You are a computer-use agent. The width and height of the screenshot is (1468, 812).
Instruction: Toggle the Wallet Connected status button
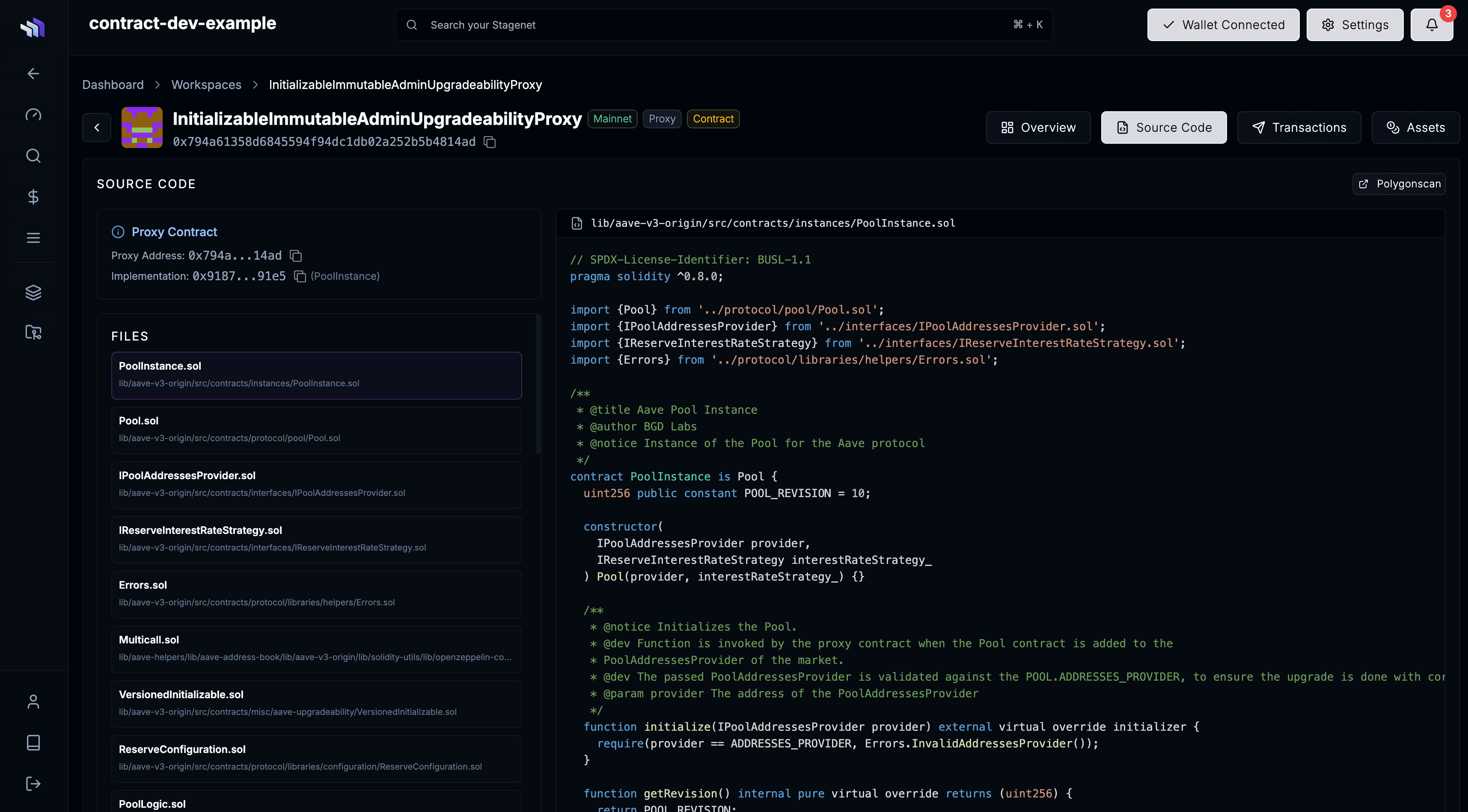[x=1223, y=24]
